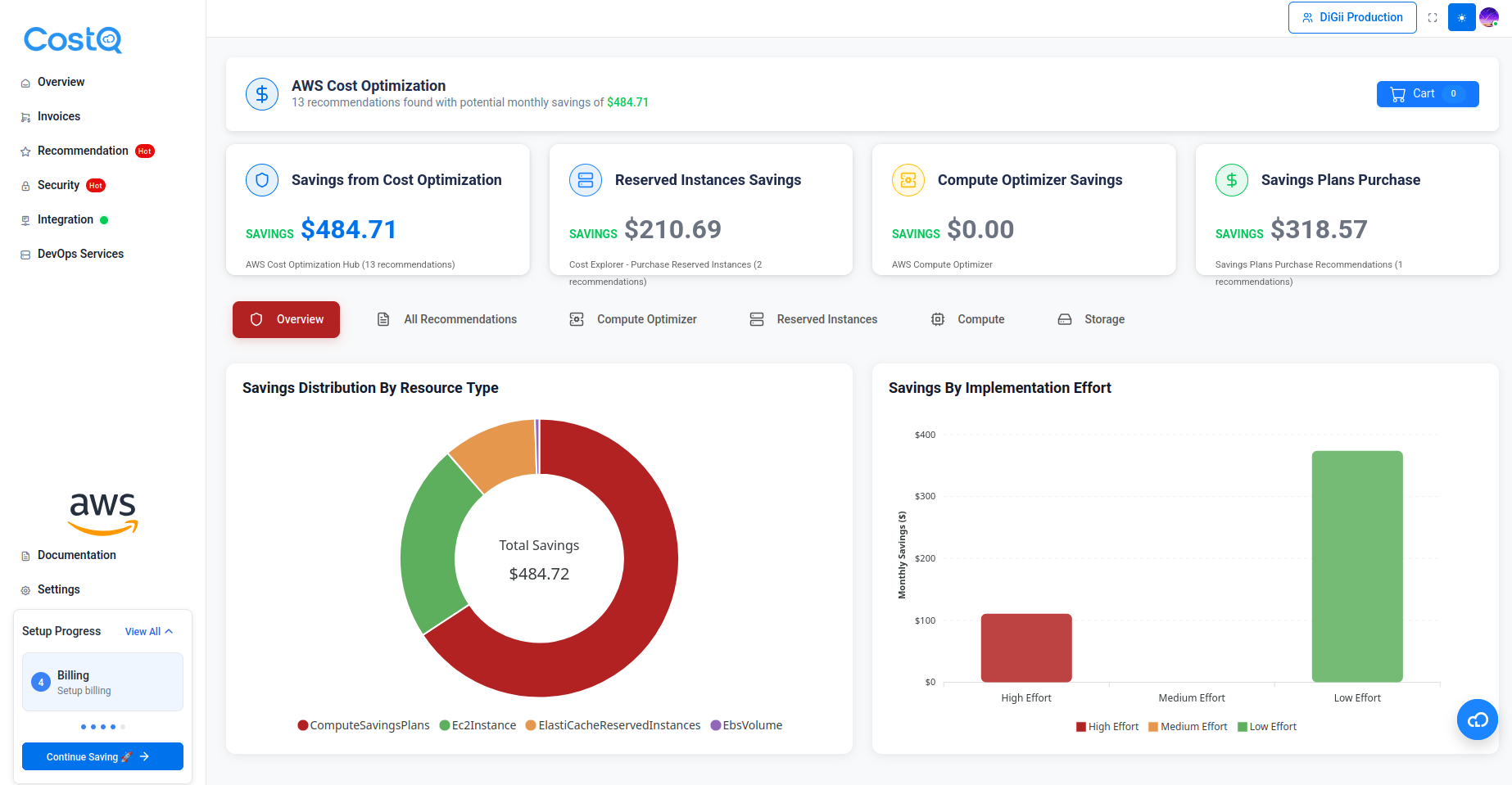Click the DevOps Services icon
This screenshot has height=785, width=1512.
click(25, 255)
